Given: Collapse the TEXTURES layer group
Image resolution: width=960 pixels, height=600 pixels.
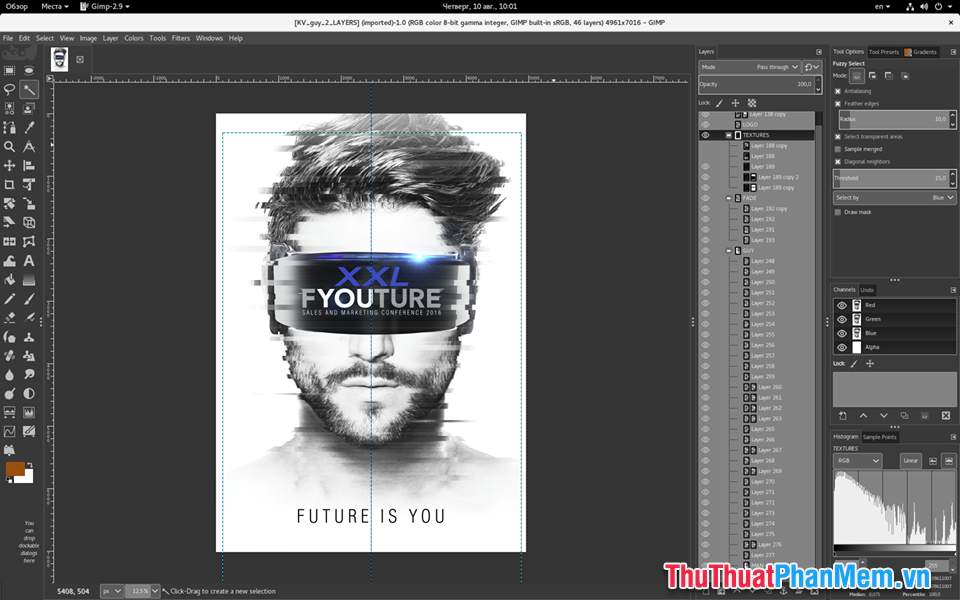Looking at the screenshot, I should (729, 135).
